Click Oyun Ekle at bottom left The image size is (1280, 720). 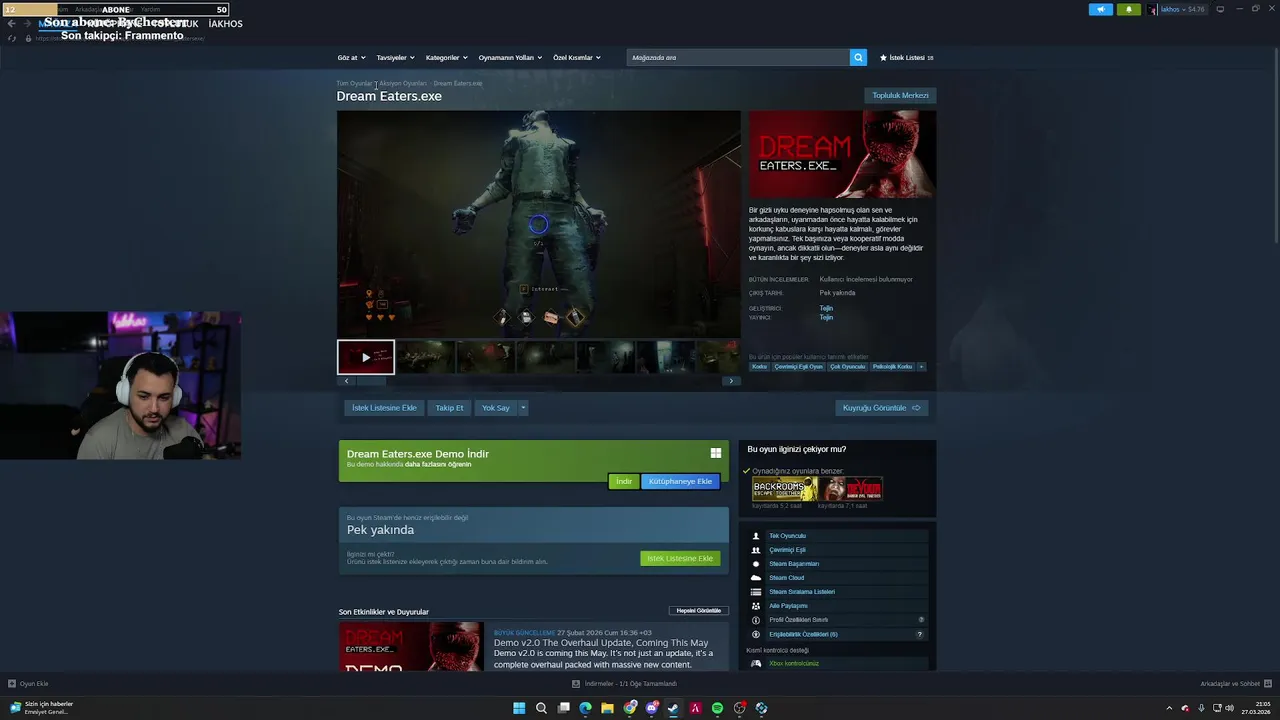(28, 684)
